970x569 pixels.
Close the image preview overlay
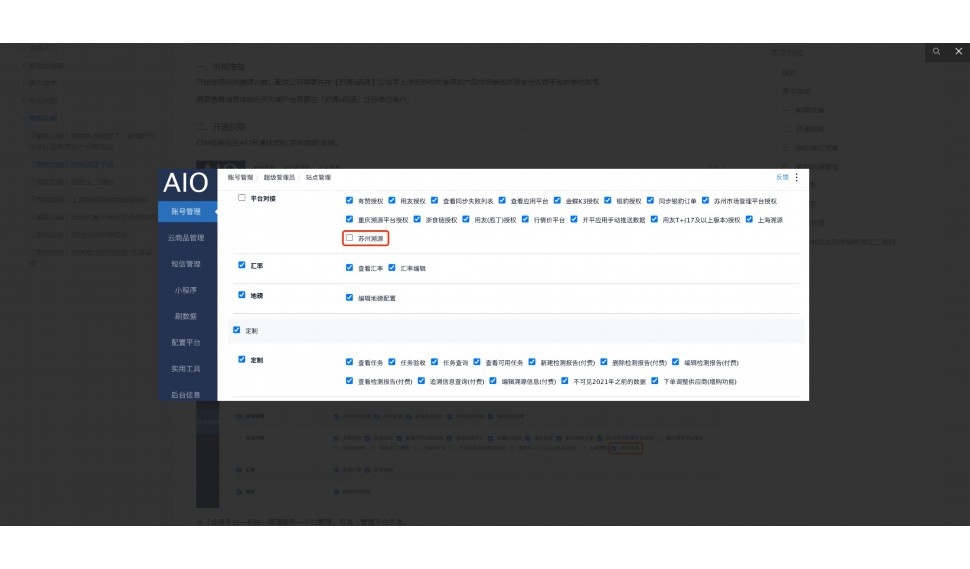(x=958, y=51)
